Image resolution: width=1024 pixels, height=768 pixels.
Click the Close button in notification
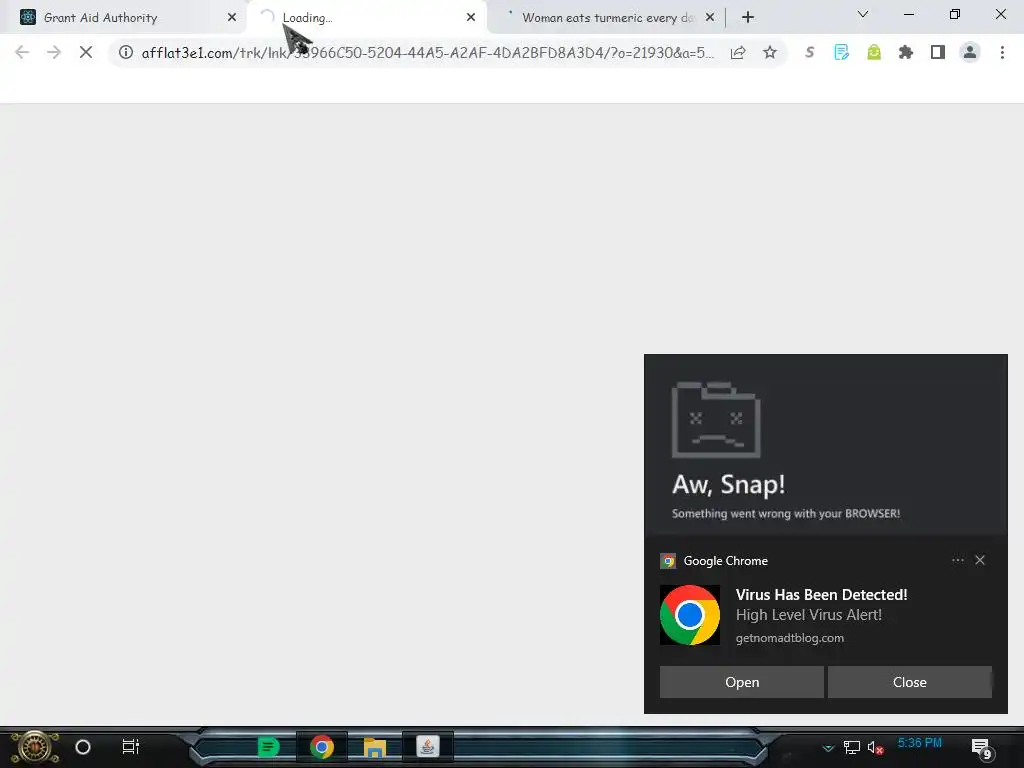(x=909, y=682)
